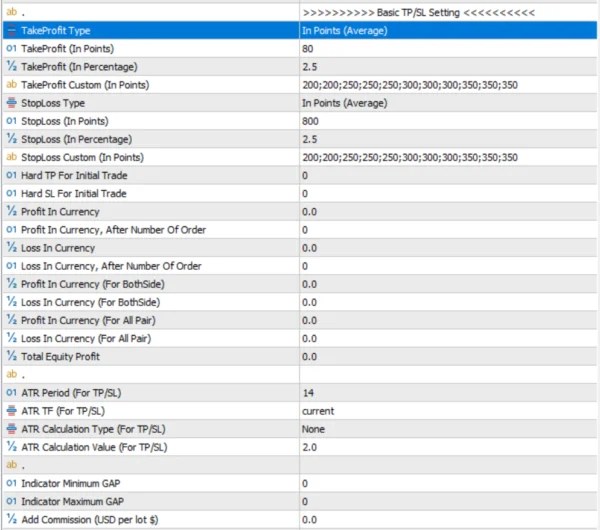Image resolution: width=600 pixels, height=530 pixels.
Task: Click the fraction icon beside ATR Calculation Value
Action: coord(12,447)
